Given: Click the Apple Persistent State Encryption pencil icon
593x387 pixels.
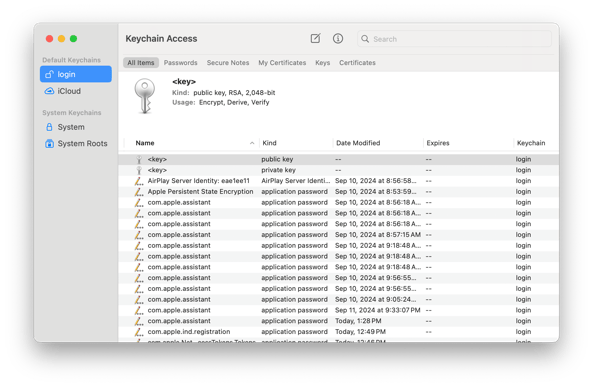Looking at the screenshot, I should click(139, 192).
